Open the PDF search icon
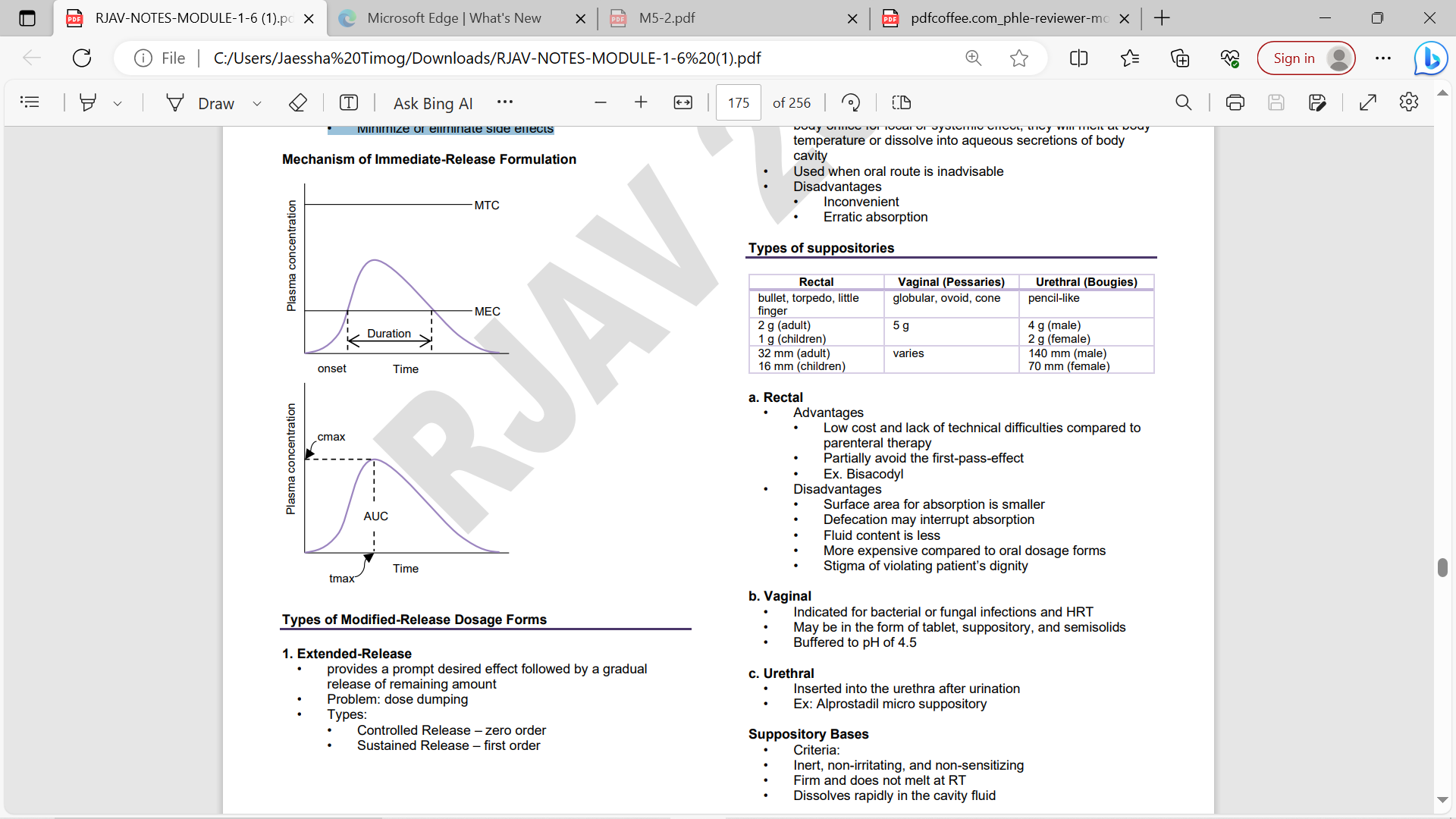The image size is (1456, 819). (1183, 102)
